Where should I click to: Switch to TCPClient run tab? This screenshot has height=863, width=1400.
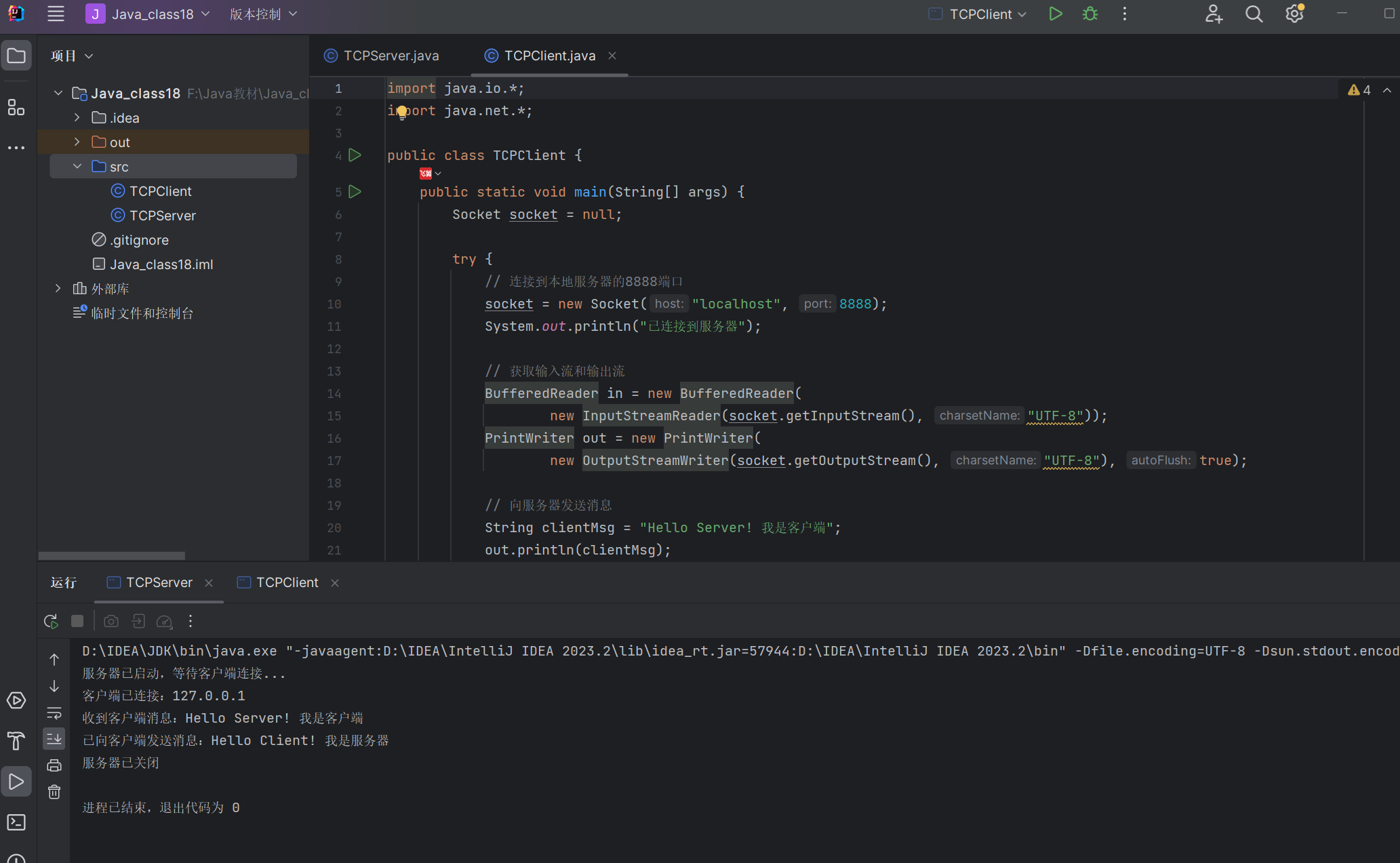point(287,582)
